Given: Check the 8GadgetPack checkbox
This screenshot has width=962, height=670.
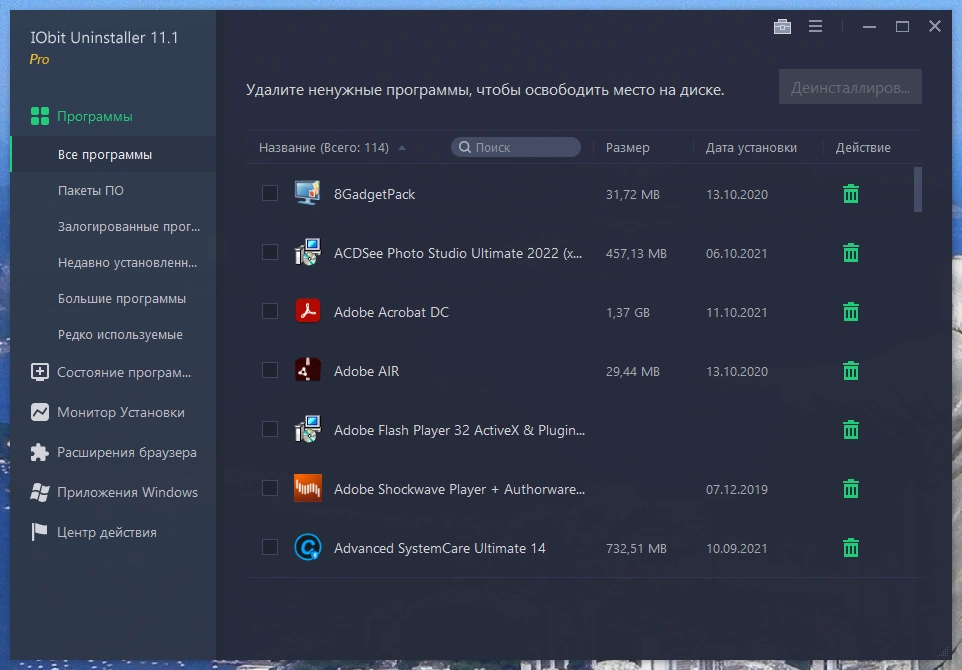Looking at the screenshot, I should [x=270, y=193].
